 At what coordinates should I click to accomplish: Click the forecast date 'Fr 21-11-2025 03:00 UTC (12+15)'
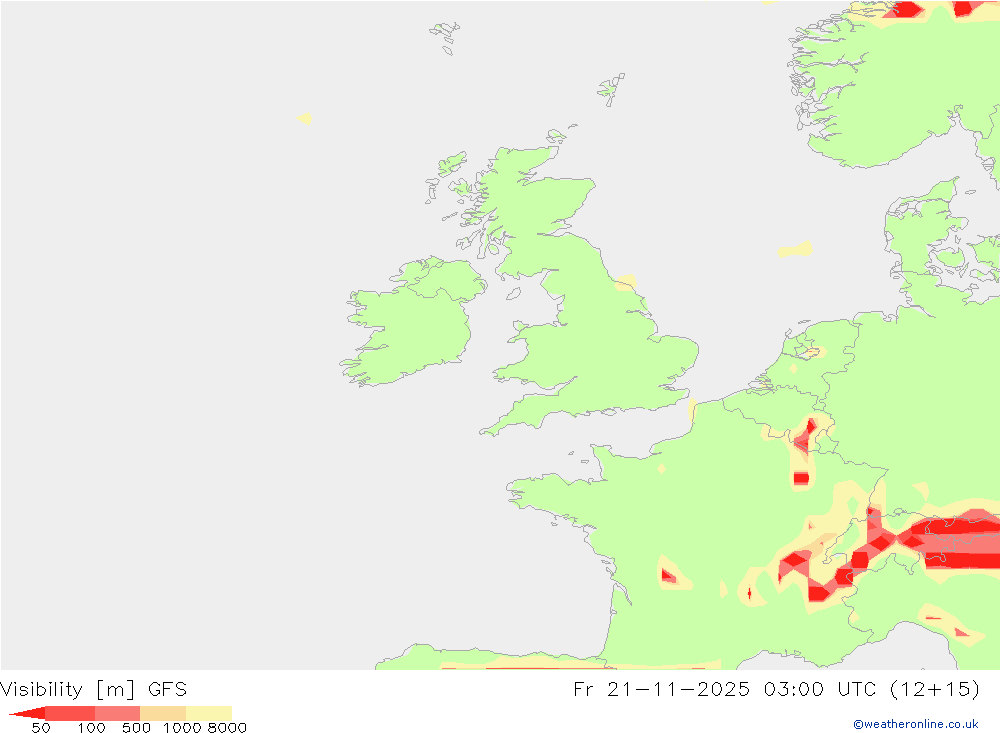(776, 690)
